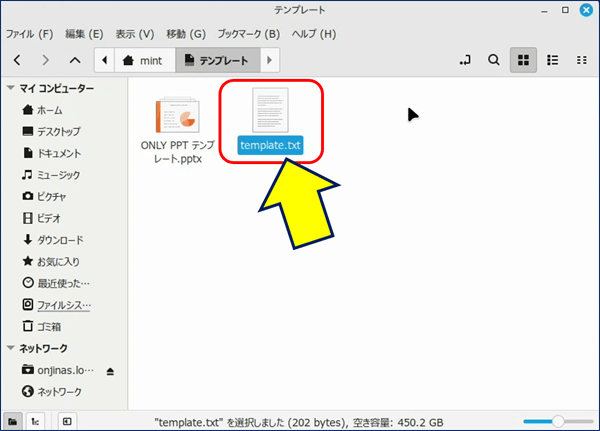The width and height of the screenshot is (600, 431).
Task: Click the ONLY PPT テンプレート.pptx name label
Action: pos(178,152)
